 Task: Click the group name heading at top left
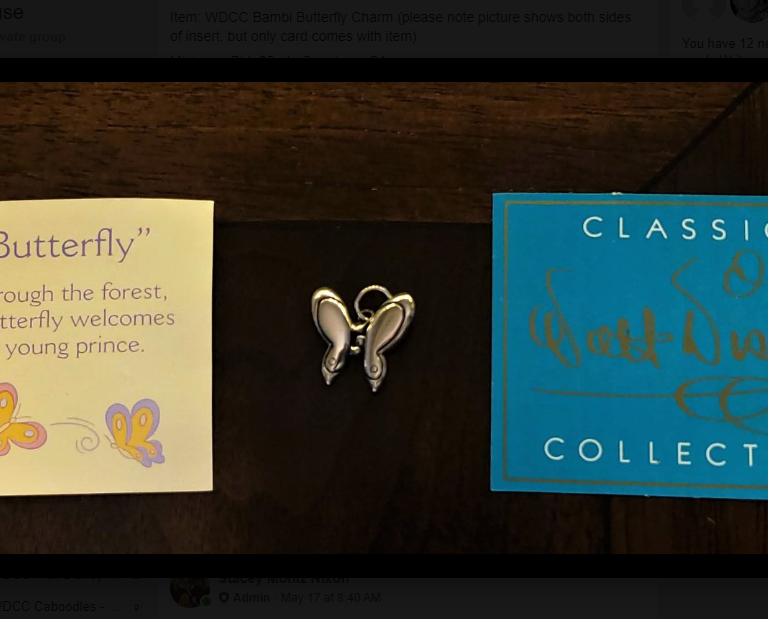coord(12,13)
